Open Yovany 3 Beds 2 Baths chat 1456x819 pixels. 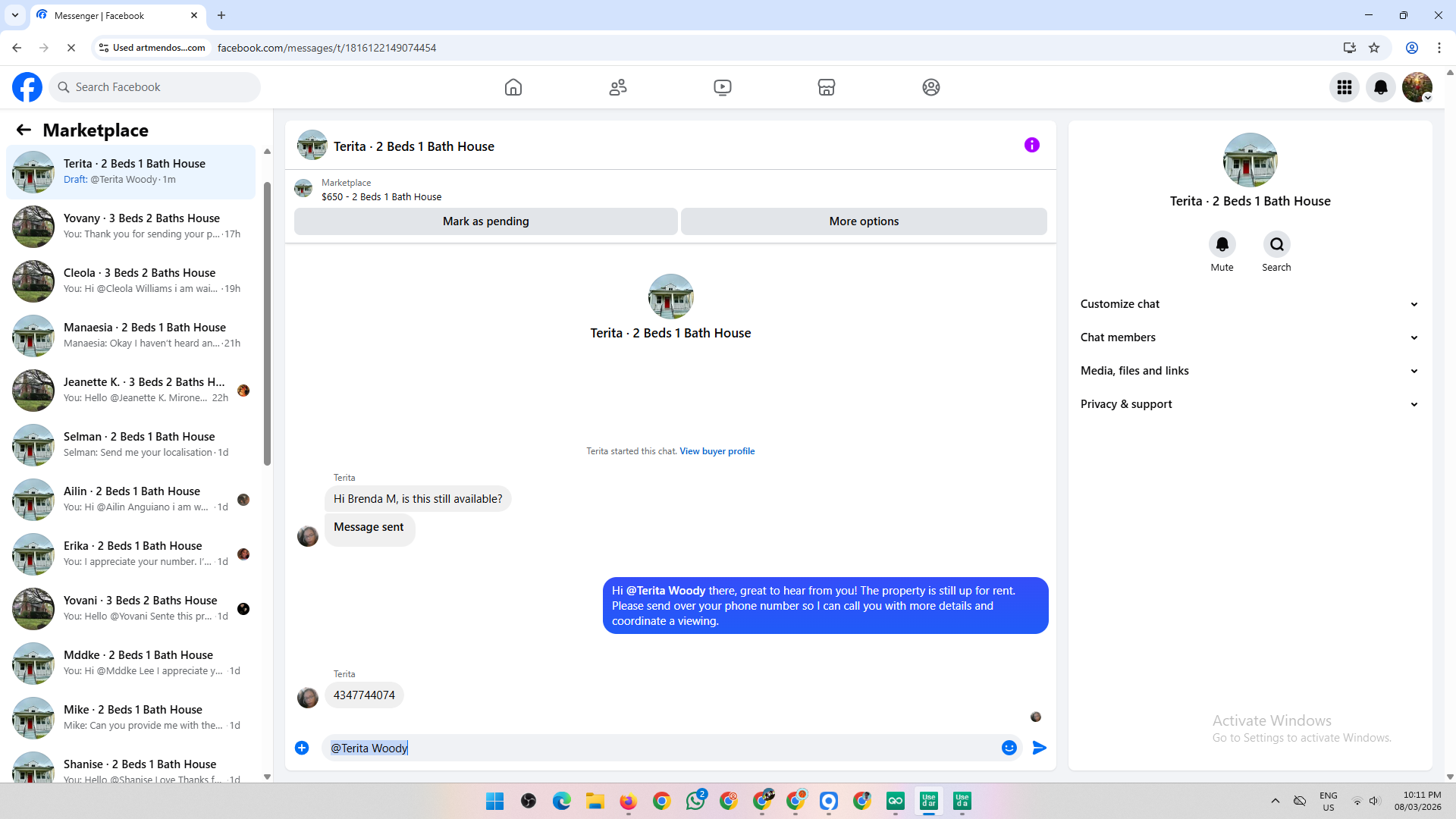141,226
